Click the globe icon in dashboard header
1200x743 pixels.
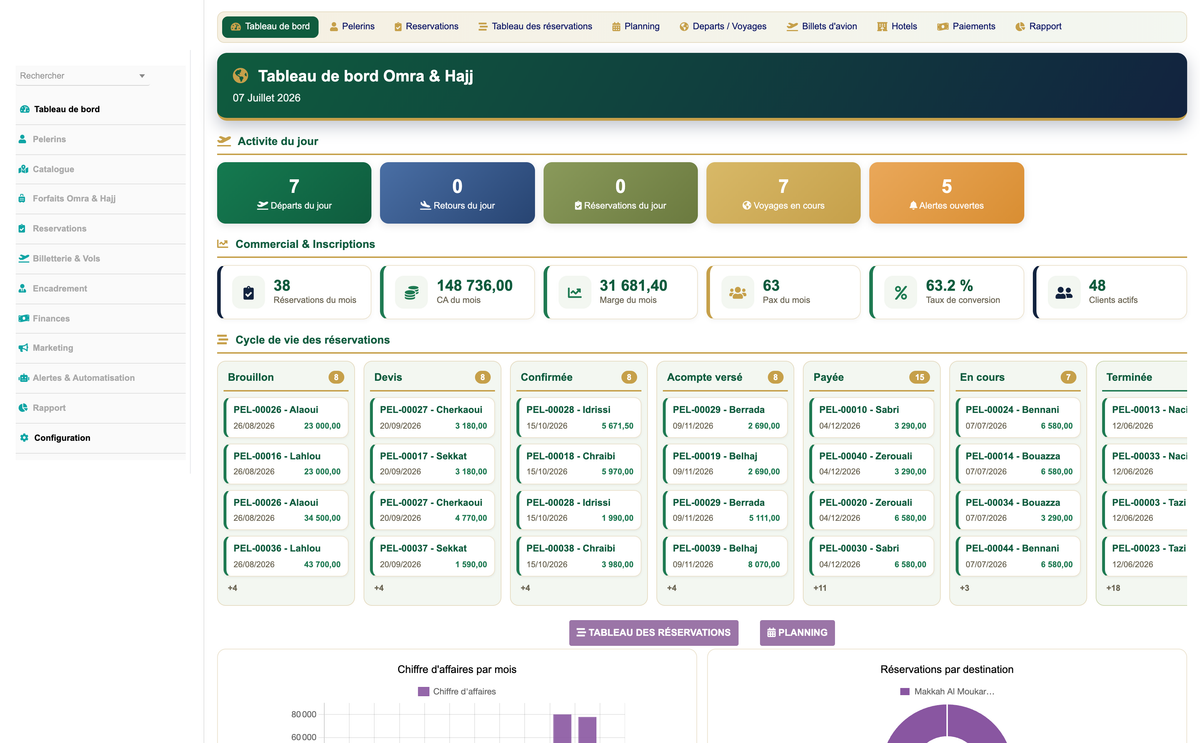pyautogui.click(x=240, y=76)
